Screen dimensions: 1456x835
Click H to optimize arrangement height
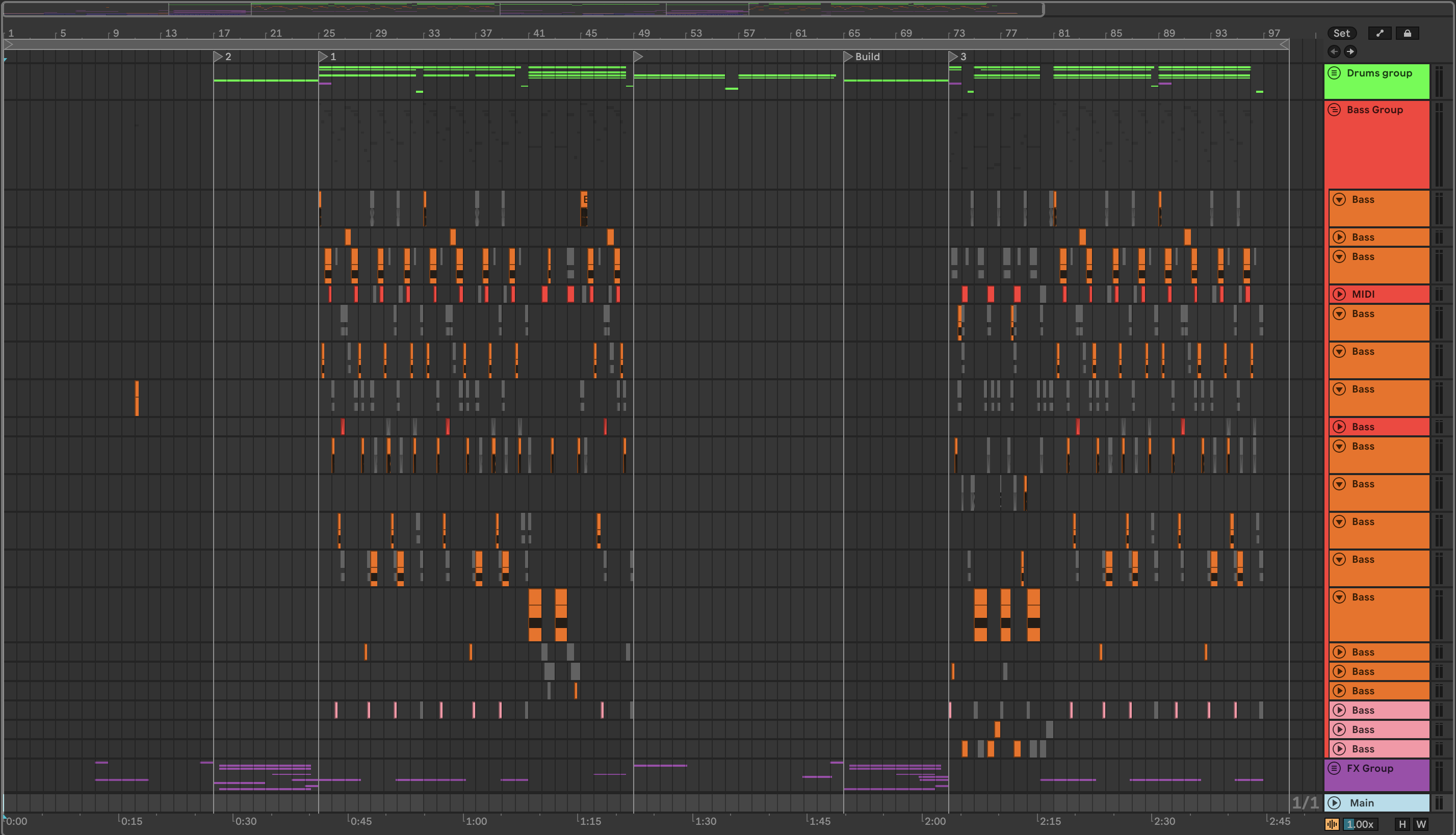click(x=1402, y=824)
